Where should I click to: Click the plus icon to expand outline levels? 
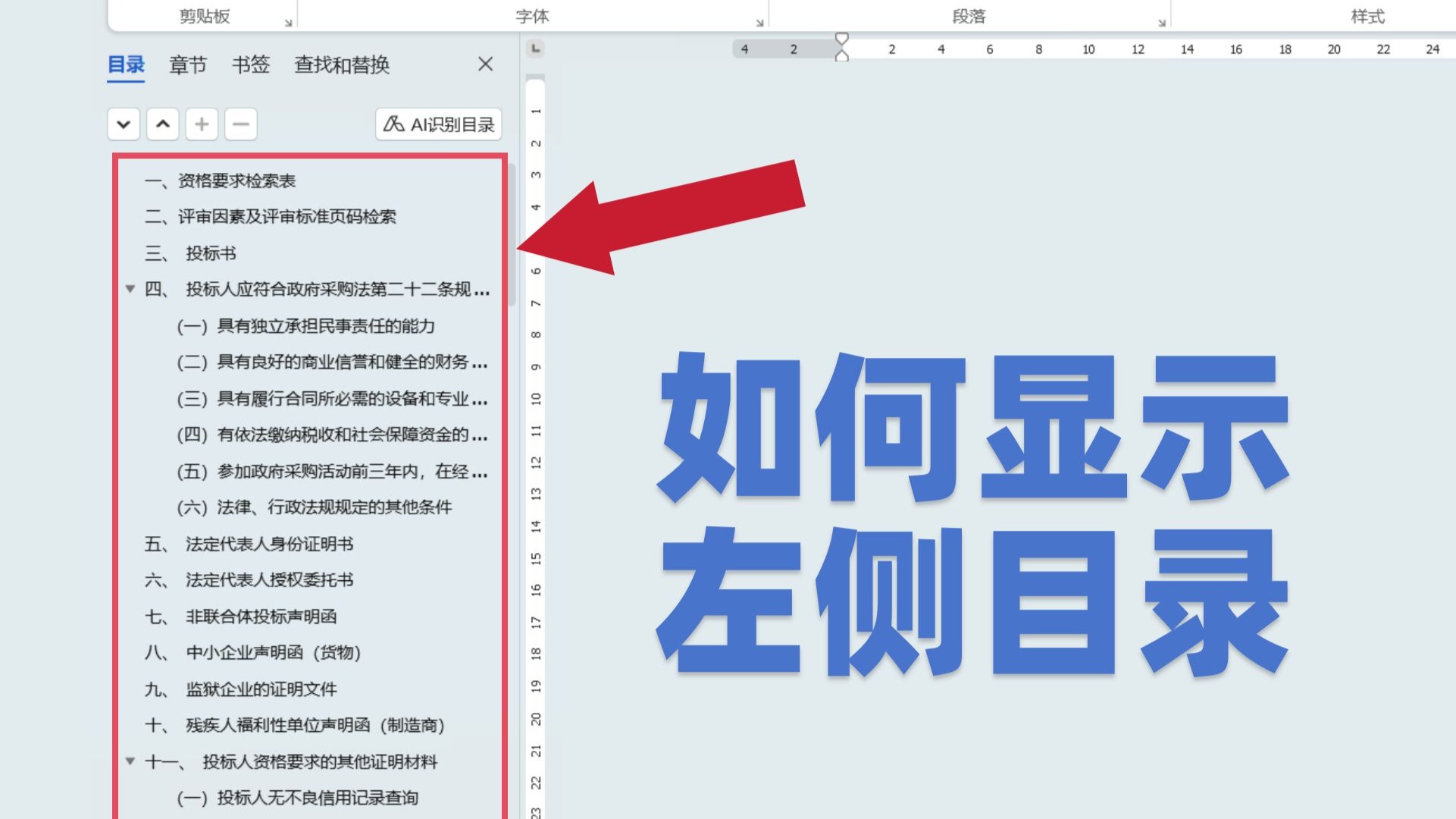[202, 124]
